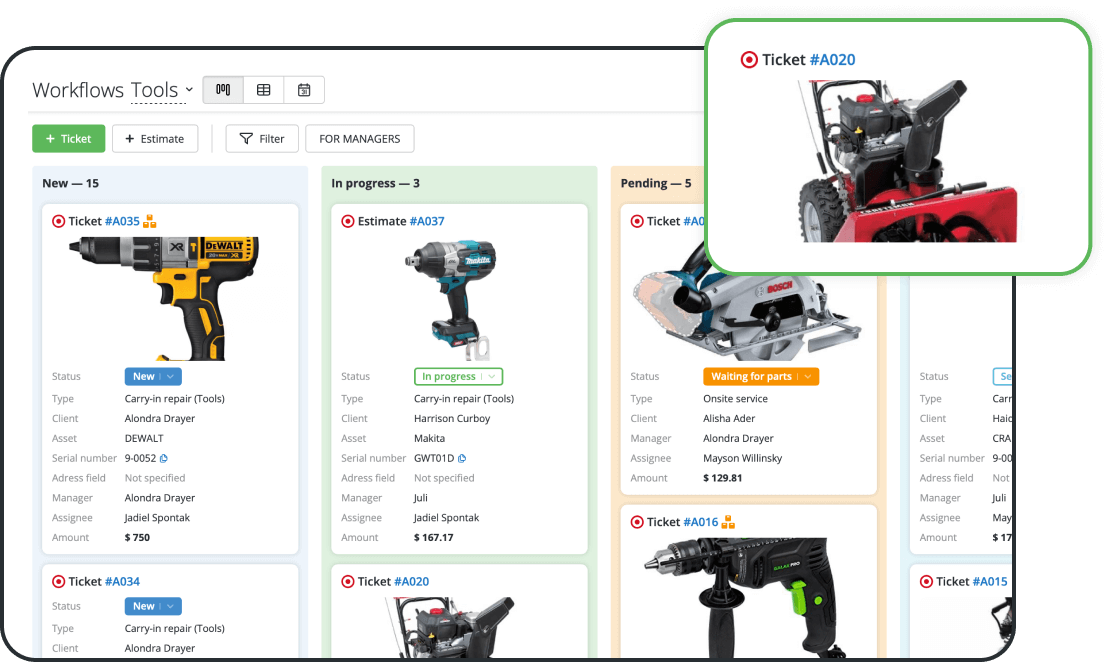The height and width of the screenshot is (662, 1109).
Task: Switch to the FOR MANAGERS tab
Action: point(359,138)
